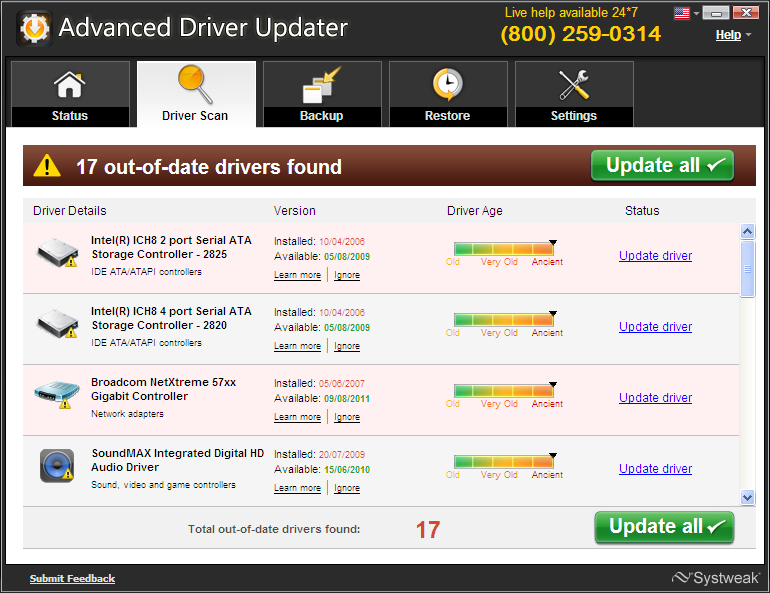Click the SoundMAX speaker icon
The height and width of the screenshot is (593, 770).
pos(57,465)
